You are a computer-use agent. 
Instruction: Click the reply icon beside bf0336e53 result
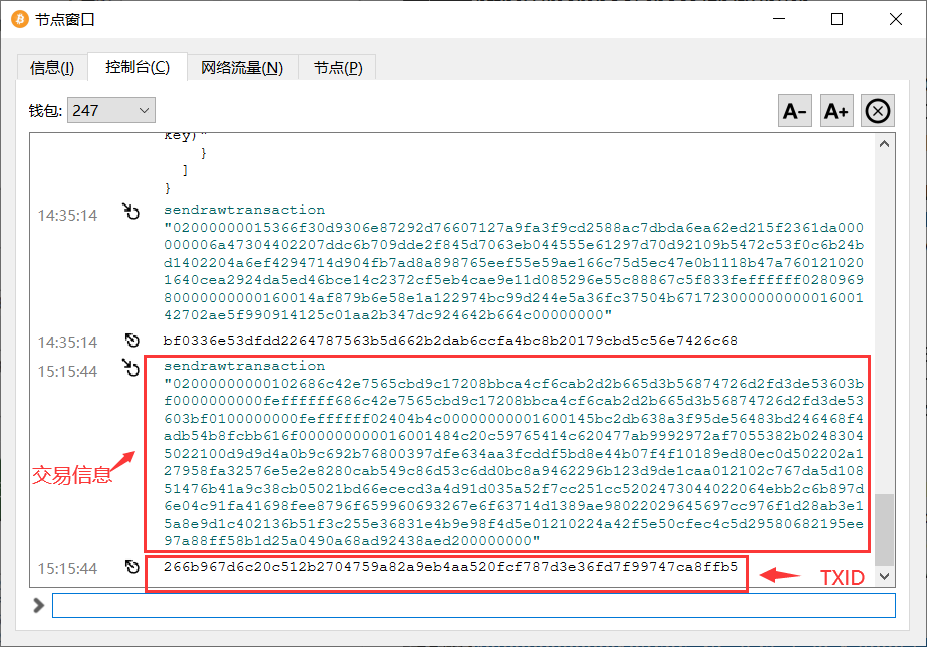click(132, 341)
